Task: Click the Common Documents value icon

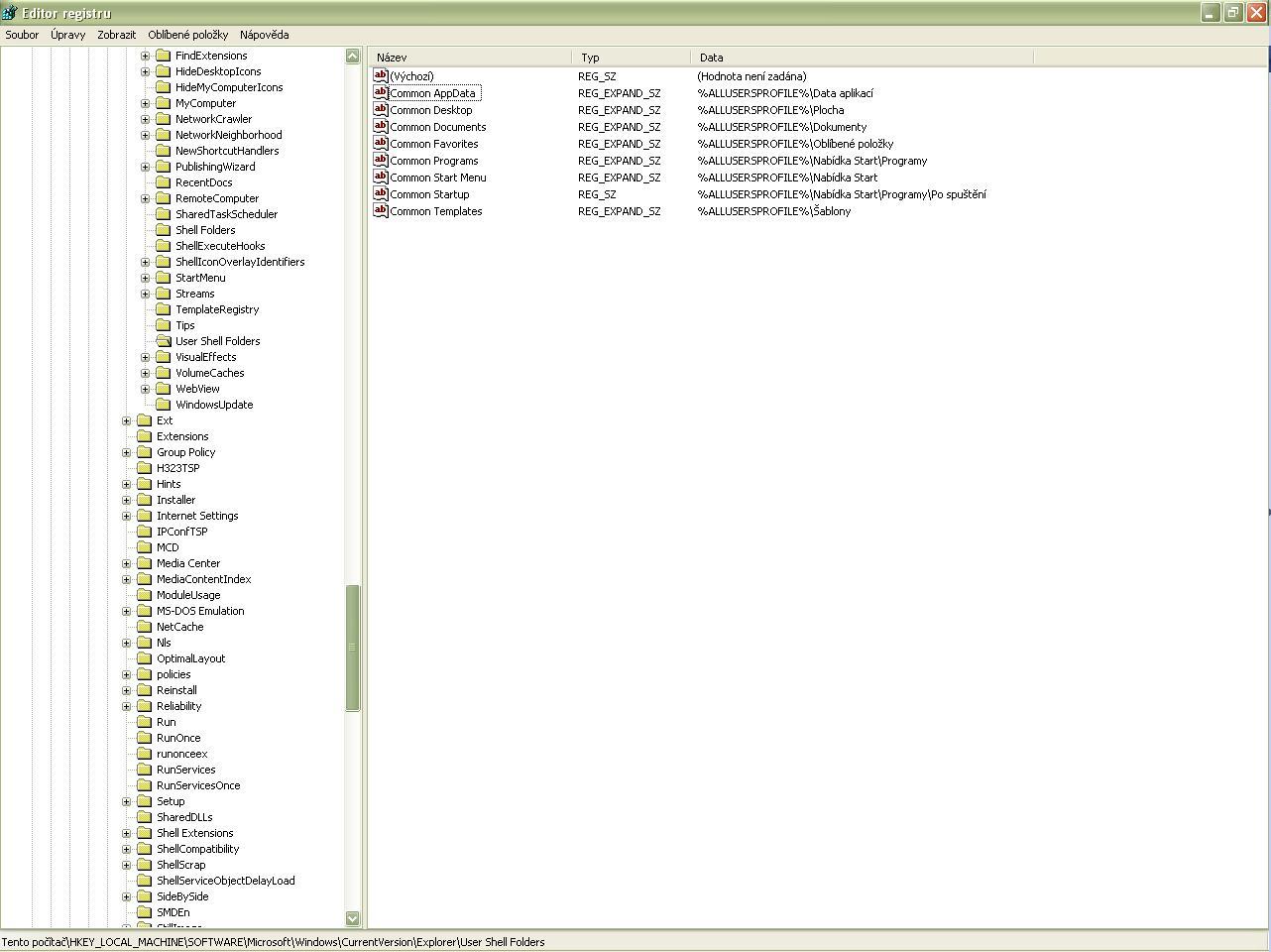Action: pos(381,126)
